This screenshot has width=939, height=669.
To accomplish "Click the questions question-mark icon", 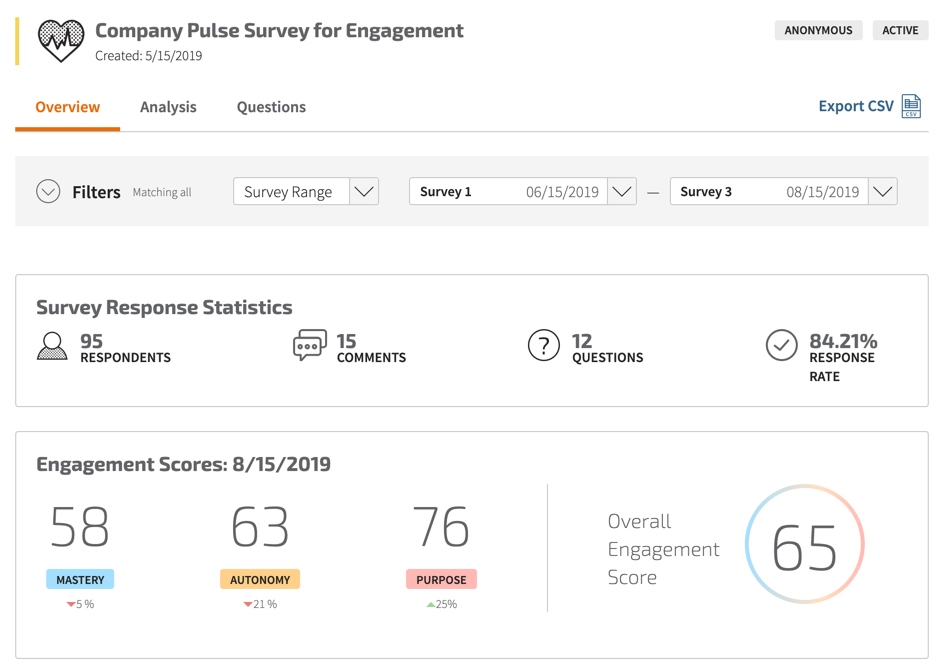I will coord(544,346).
